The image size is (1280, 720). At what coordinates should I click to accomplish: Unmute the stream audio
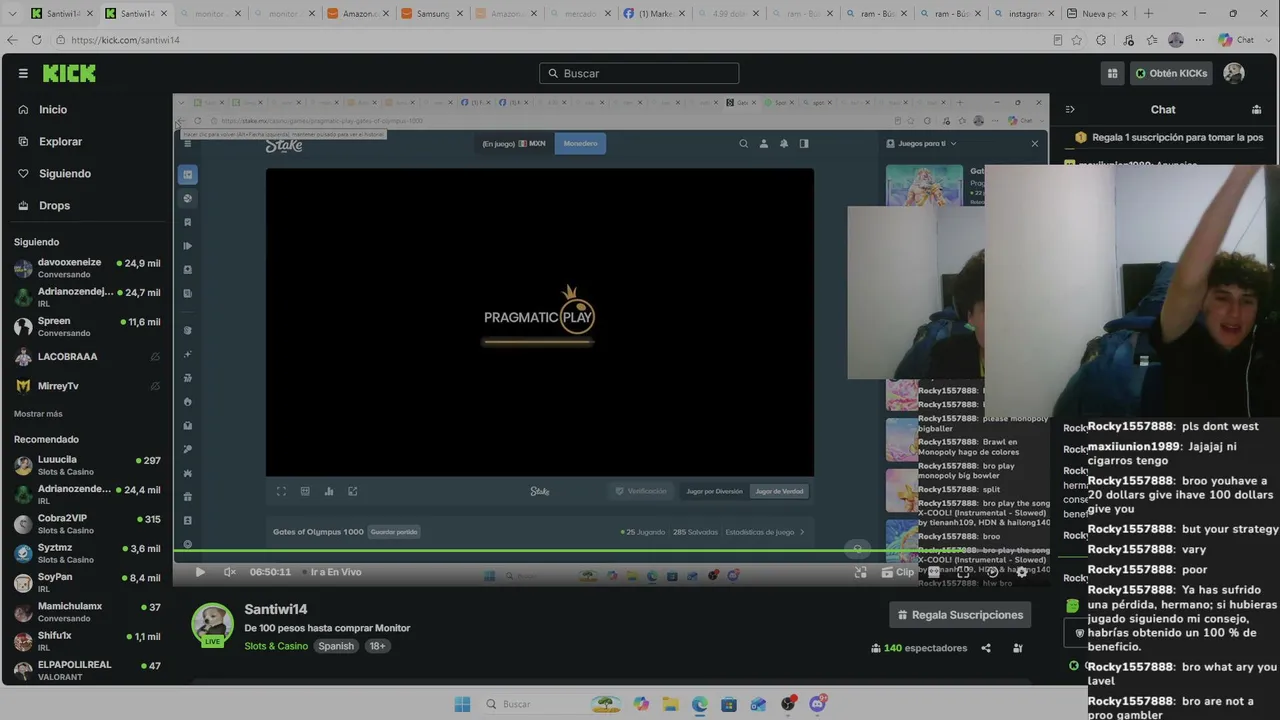click(x=230, y=572)
